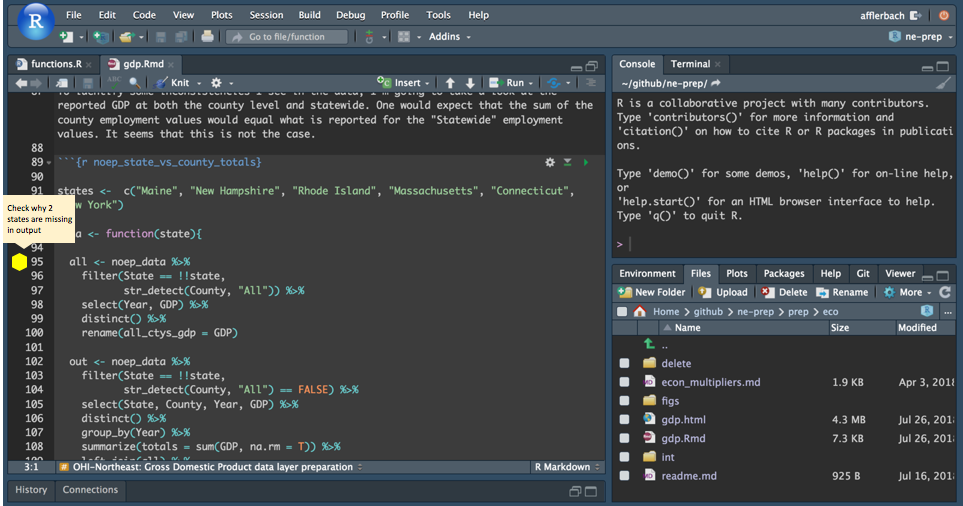Screen dimensions: 963x506
Task: Tick the checkbox for readme.md
Action: pos(624,475)
